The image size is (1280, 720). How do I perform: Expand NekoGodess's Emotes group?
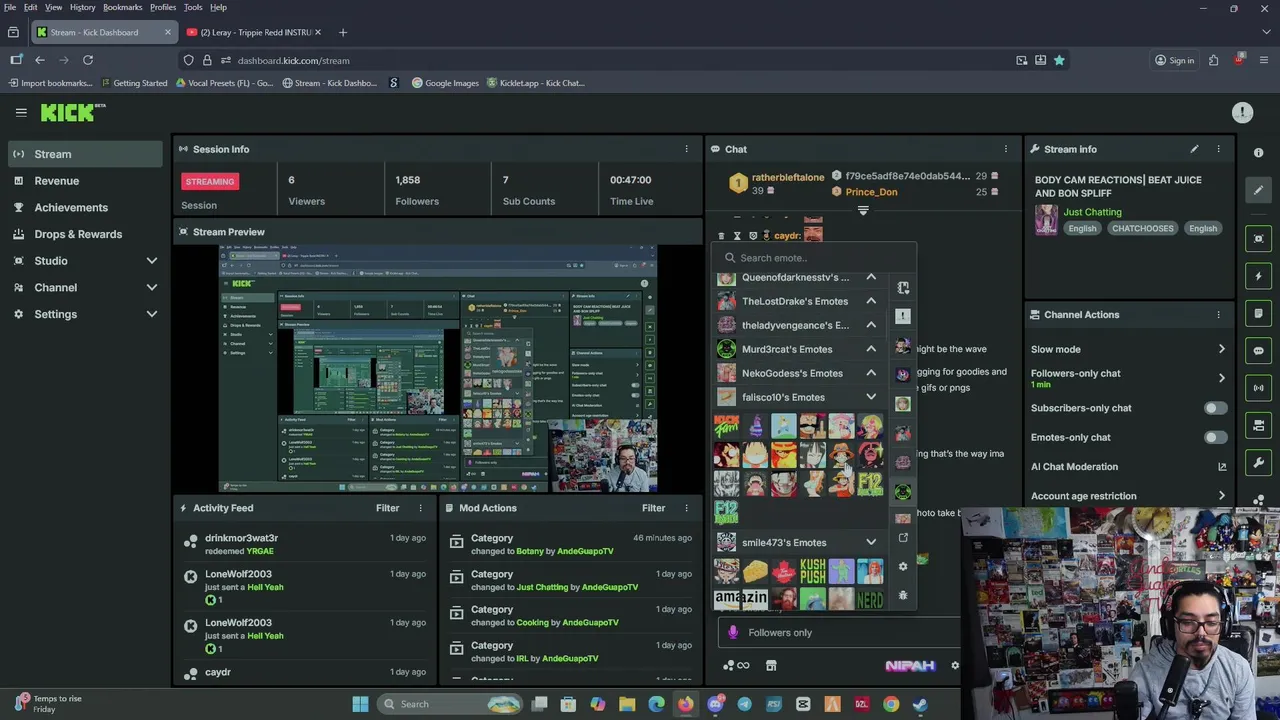(871, 373)
